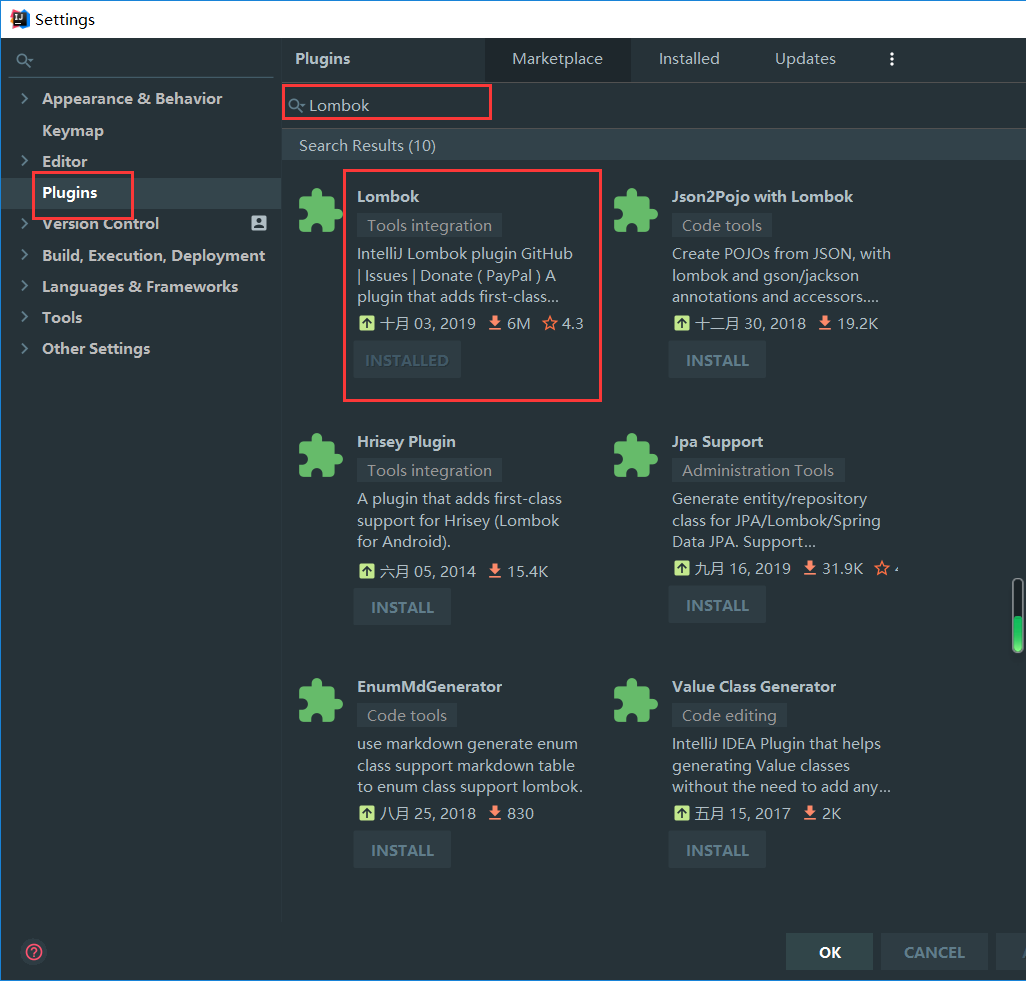Switch to the Updates tab
This screenshot has width=1026, height=981.
[805, 59]
